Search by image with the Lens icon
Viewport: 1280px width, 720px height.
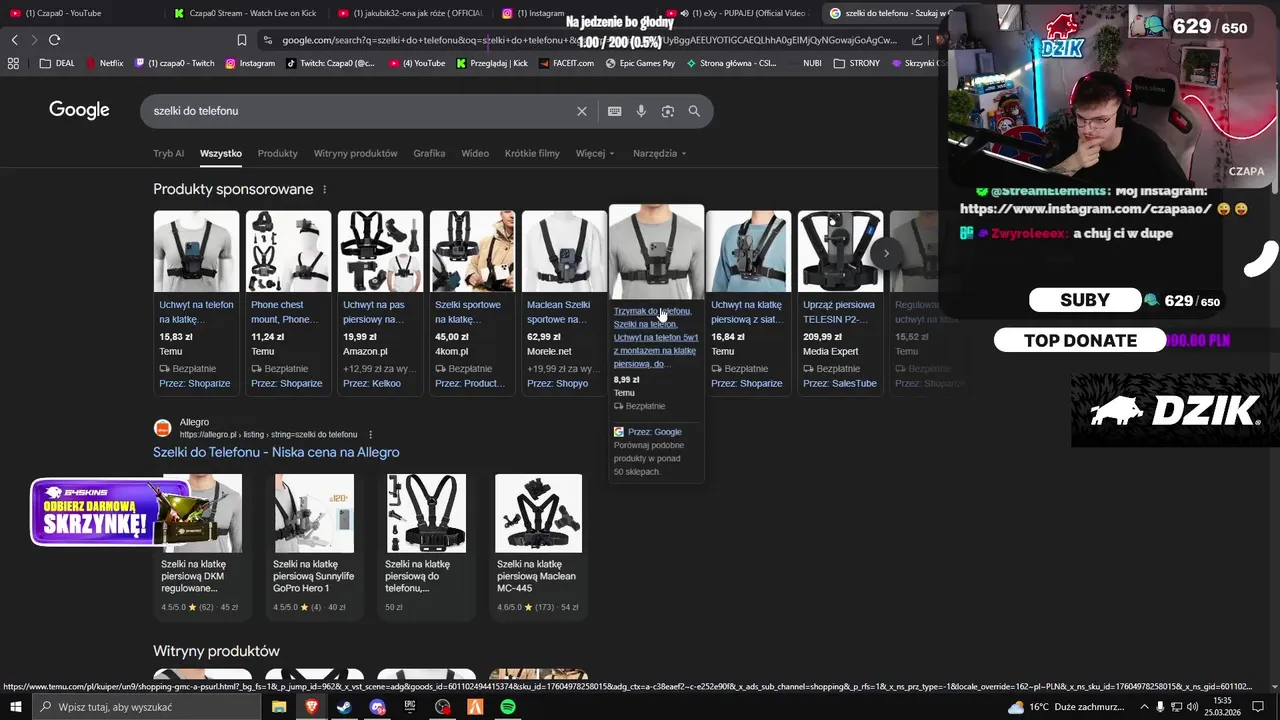pos(668,111)
